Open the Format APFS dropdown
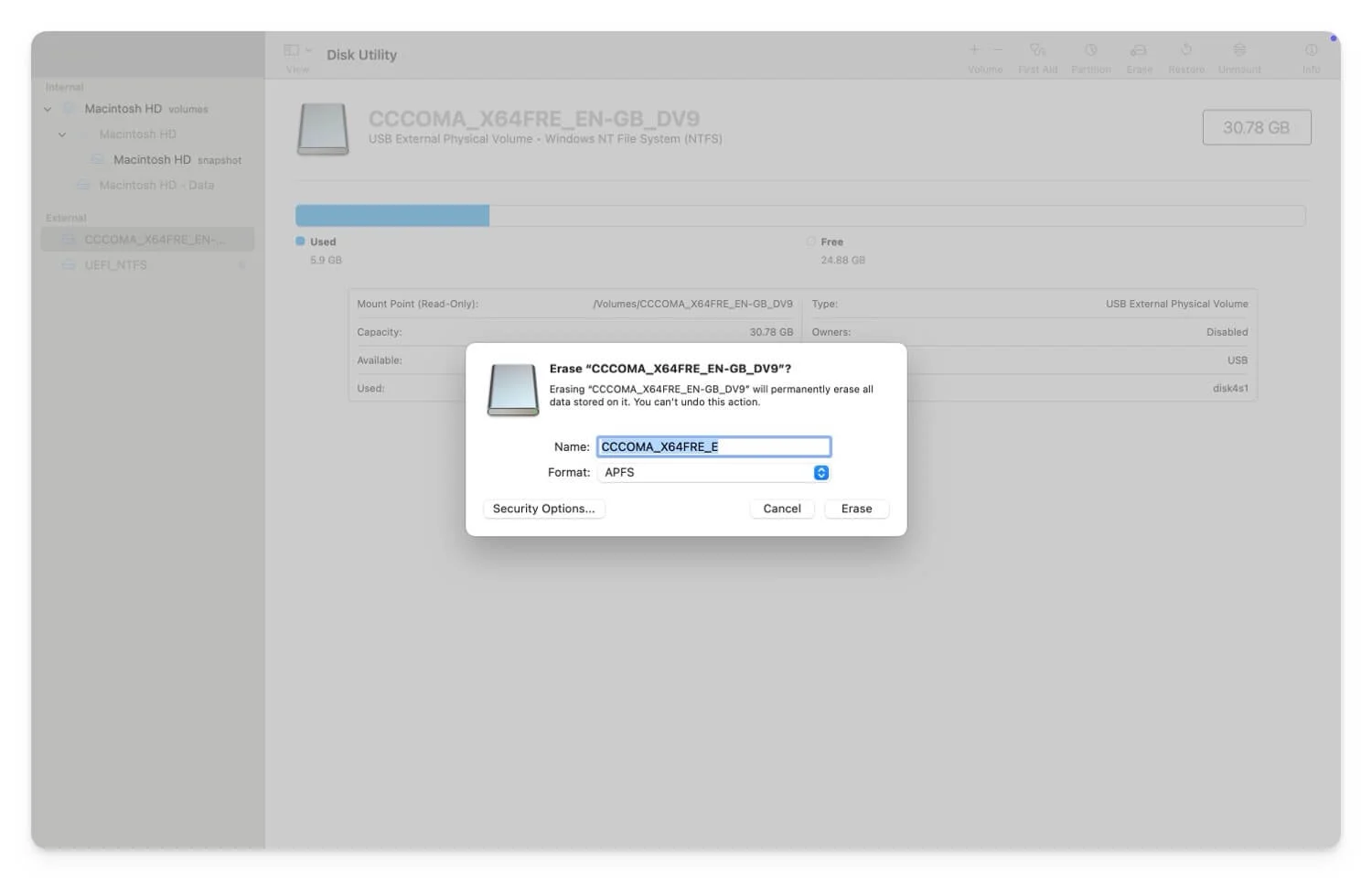Screen dimensions: 1372x880 coord(713,472)
